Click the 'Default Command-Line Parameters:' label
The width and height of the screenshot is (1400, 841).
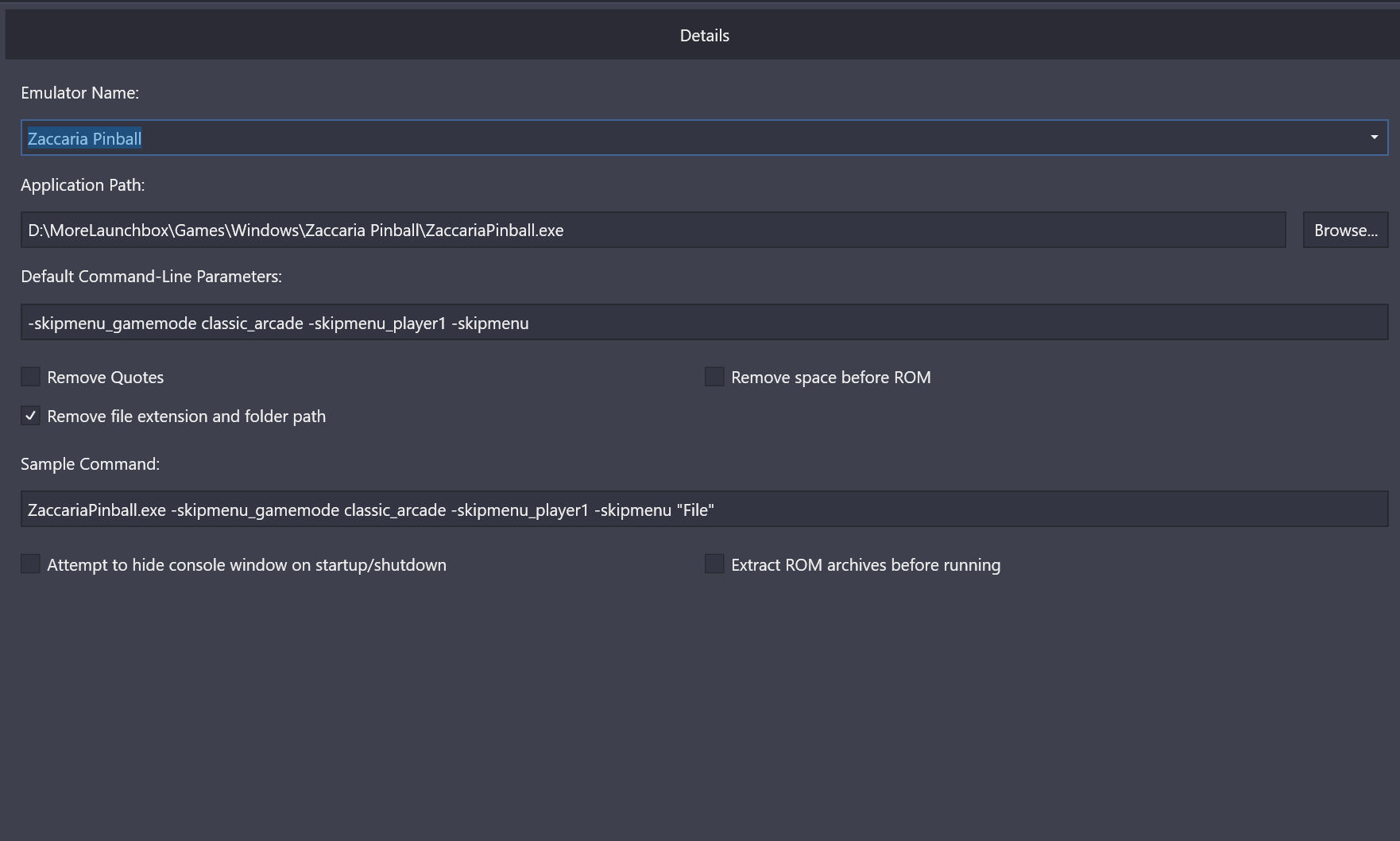click(x=151, y=277)
